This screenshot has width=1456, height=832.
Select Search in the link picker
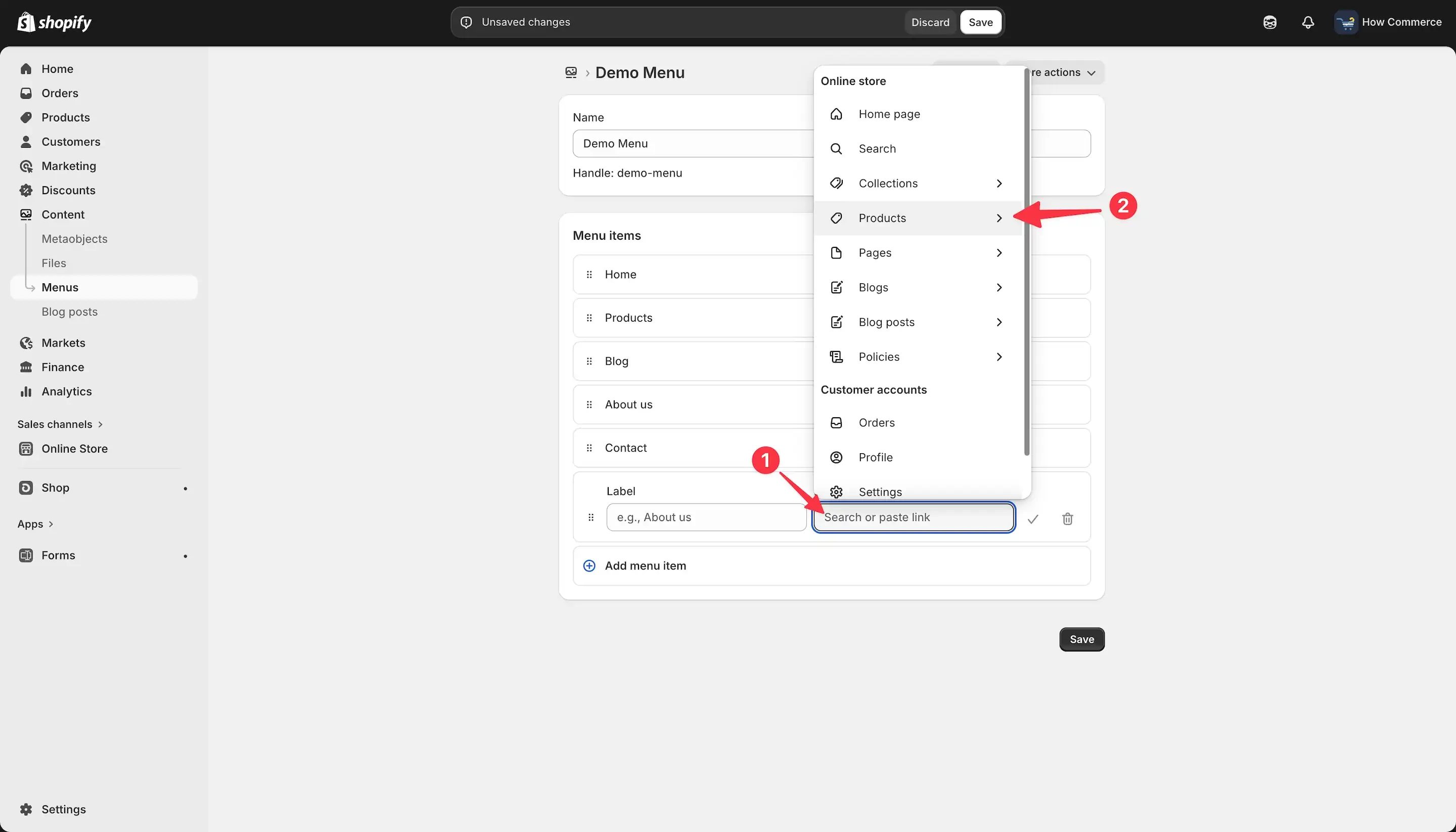pos(918,149)
